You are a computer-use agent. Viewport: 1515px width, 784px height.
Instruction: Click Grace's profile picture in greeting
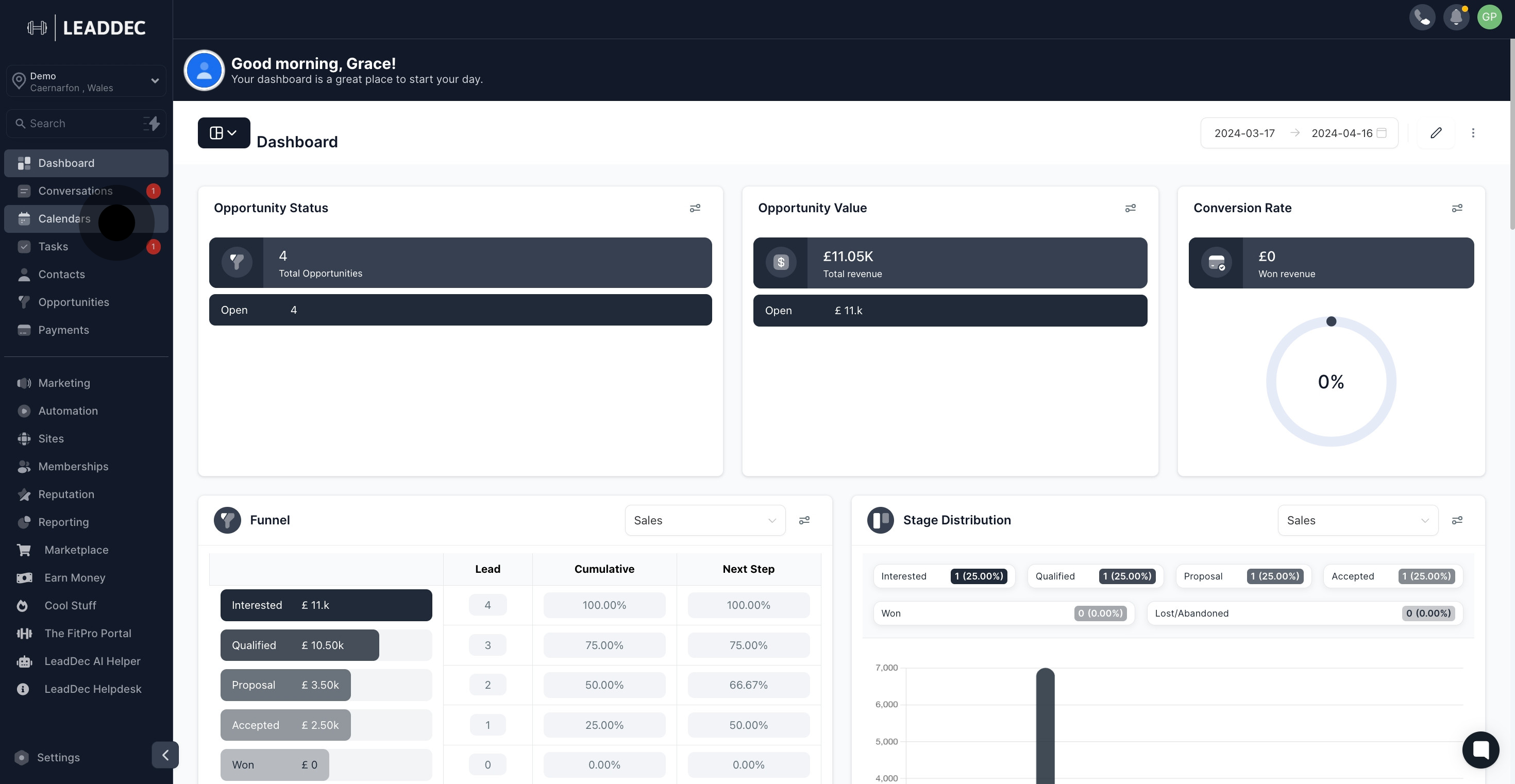tap(204, 70)
